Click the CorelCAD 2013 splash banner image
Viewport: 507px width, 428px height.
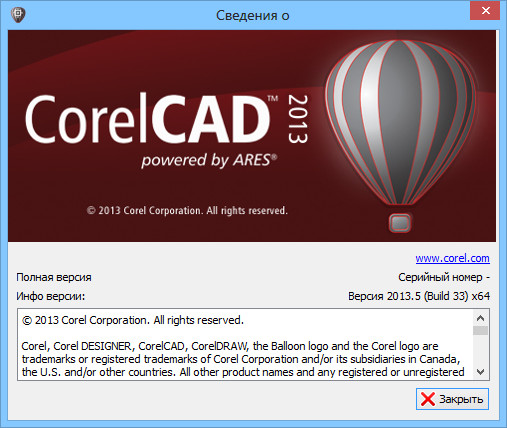coord(252,136)
